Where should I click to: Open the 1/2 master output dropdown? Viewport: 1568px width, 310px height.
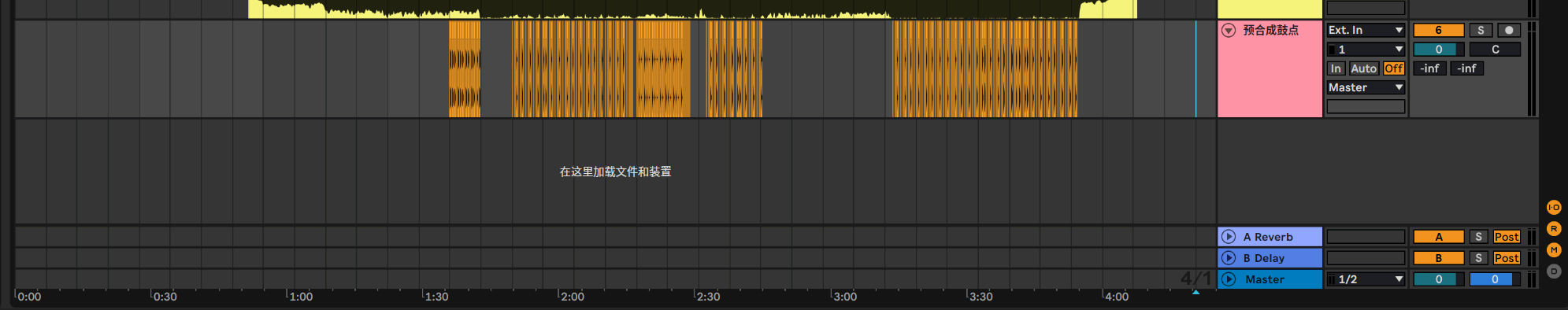(1366, 279)
